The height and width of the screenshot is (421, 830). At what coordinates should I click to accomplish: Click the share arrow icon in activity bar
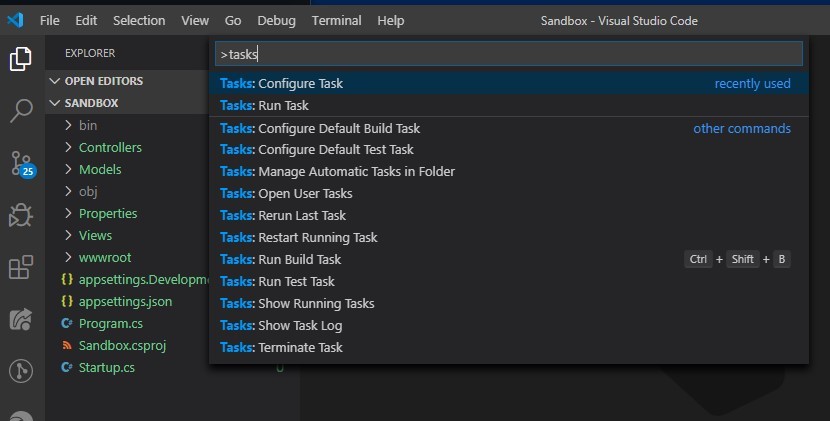click(x=21, y=319)
